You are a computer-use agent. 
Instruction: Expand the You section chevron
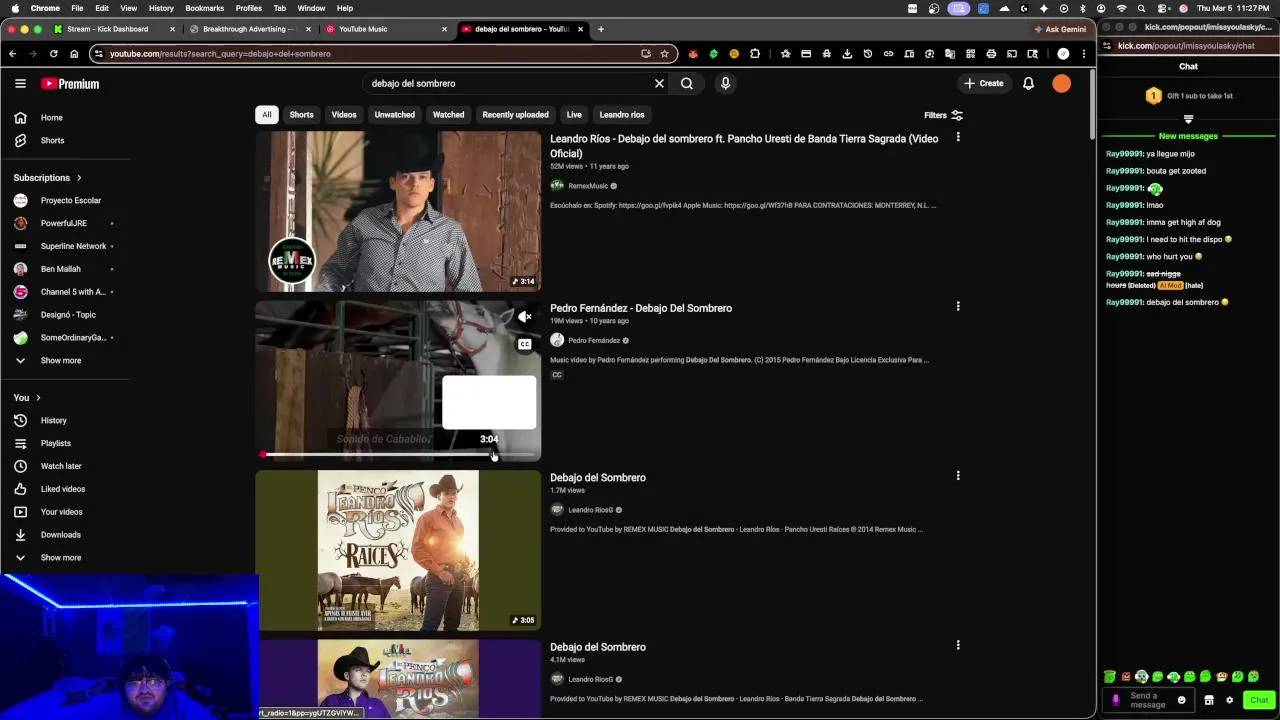[38, 398]
